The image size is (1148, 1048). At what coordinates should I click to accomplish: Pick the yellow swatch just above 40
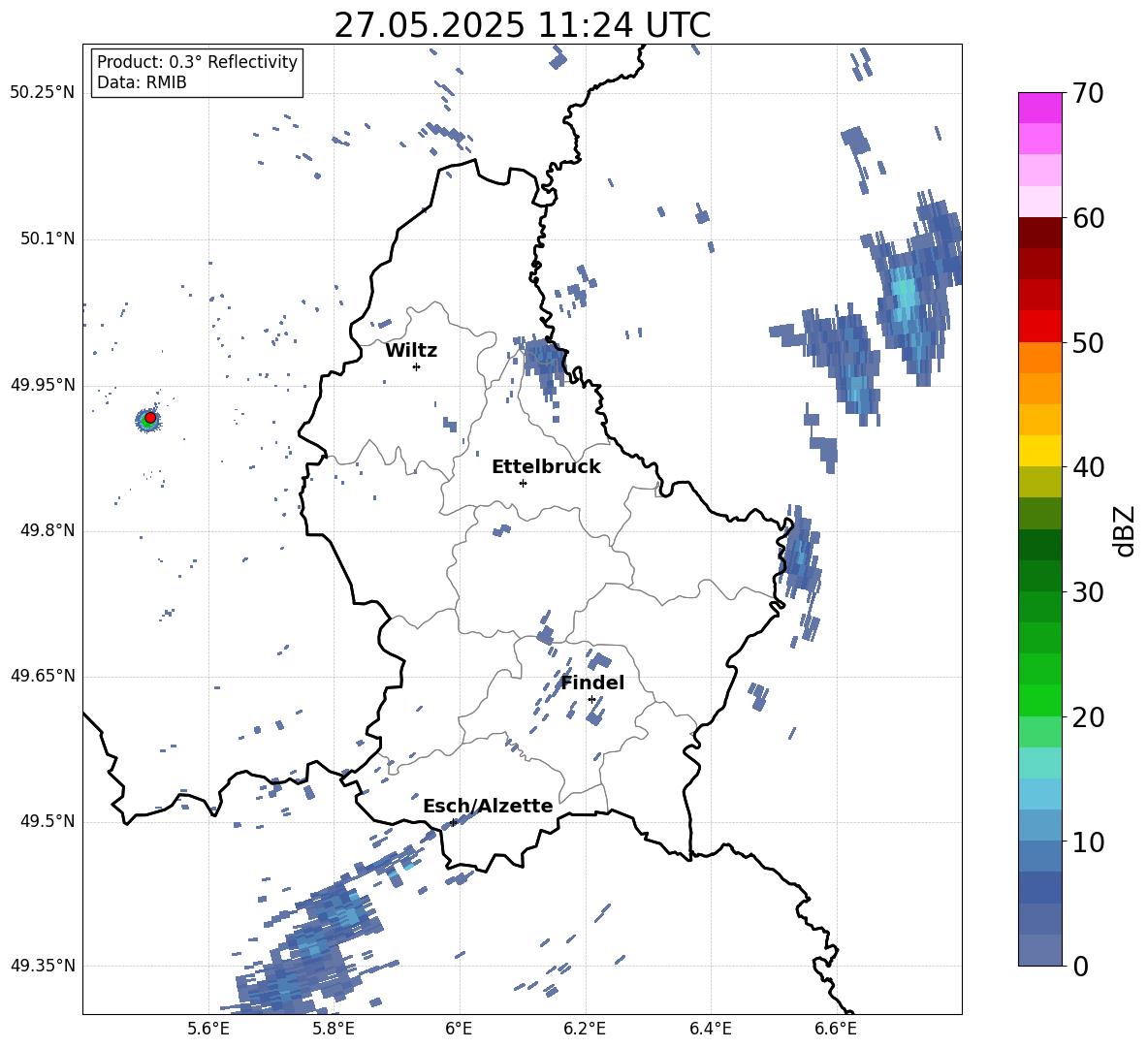1039,451
